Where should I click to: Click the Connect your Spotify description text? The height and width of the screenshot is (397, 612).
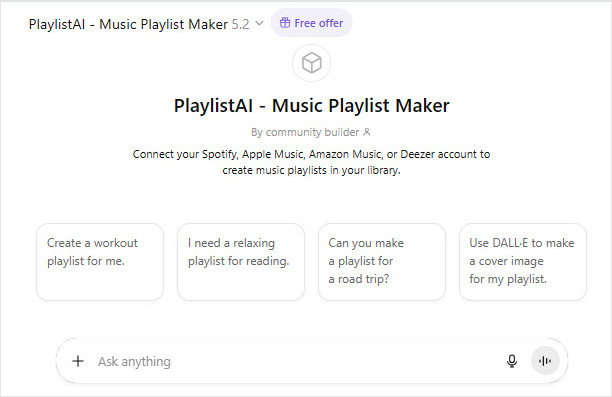tap(311, 162)
